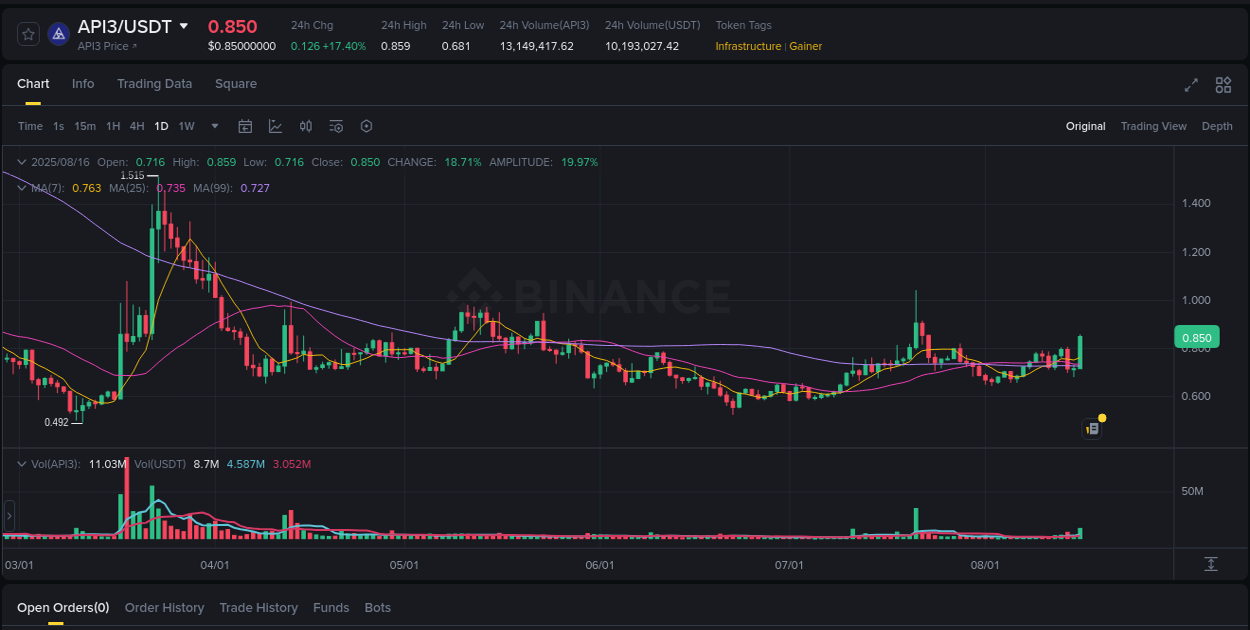The image size is (1250, 630).
Task: Open the date range picker calendar icon
Action: click(x=245, y=126)
